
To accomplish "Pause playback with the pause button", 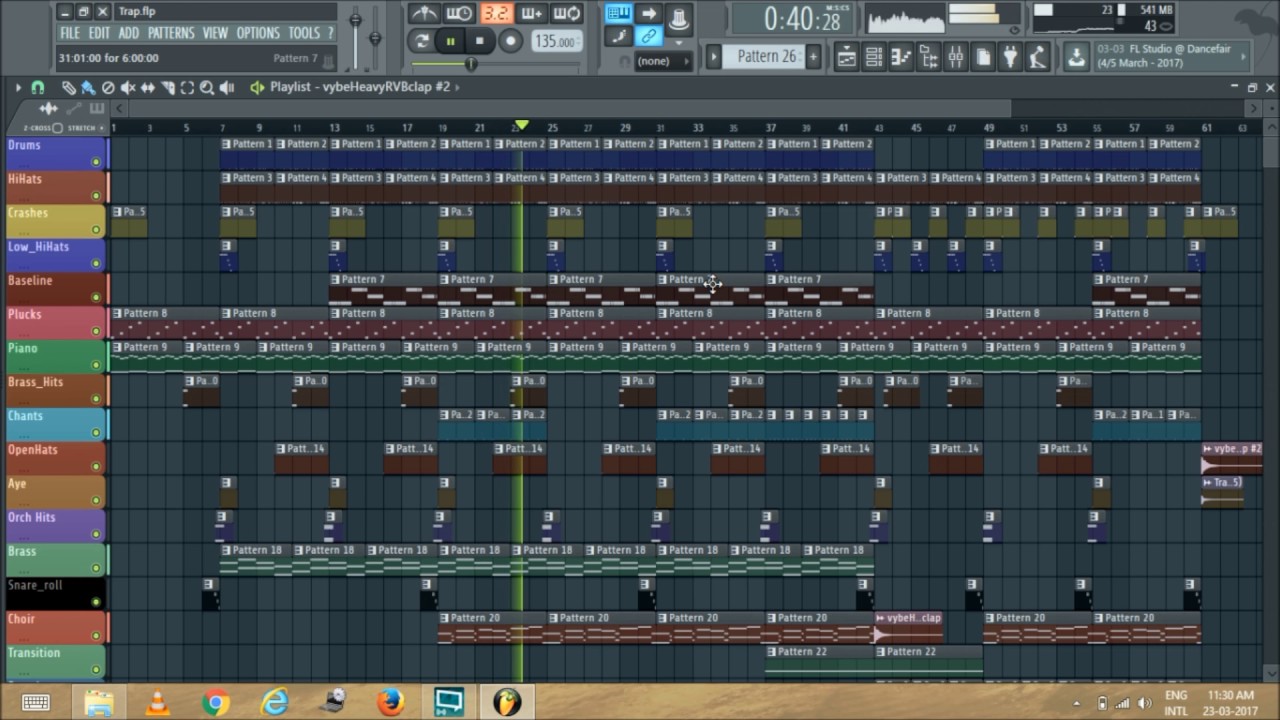I will point(451,41).
